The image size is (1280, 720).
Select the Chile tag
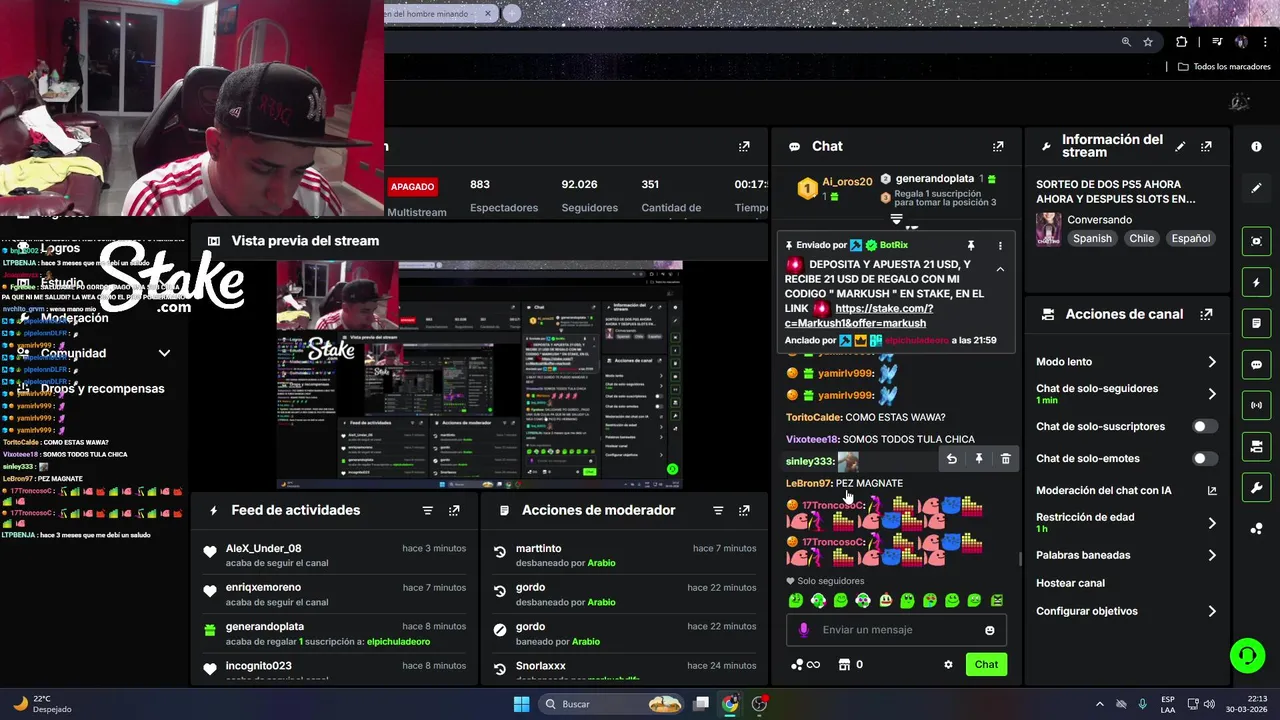pyautogui.click(x=1142, y=238)
